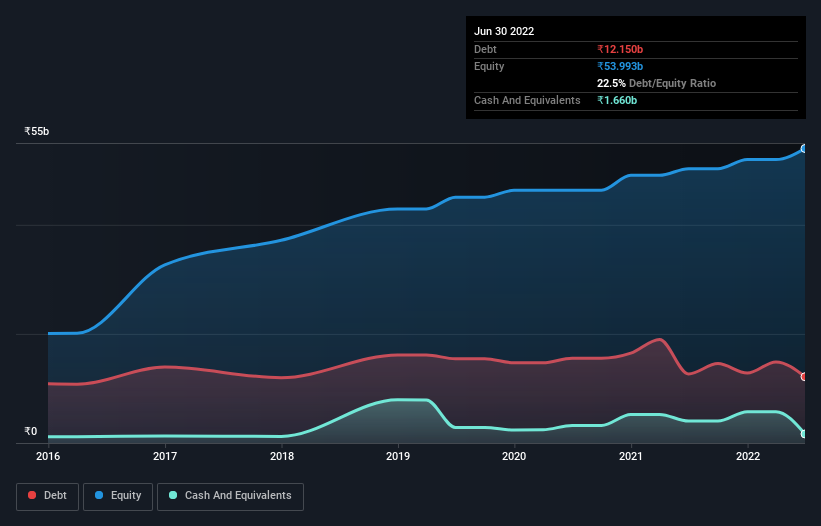
Task: Click the 2016 x-axis label
Action: pos(48,456)
